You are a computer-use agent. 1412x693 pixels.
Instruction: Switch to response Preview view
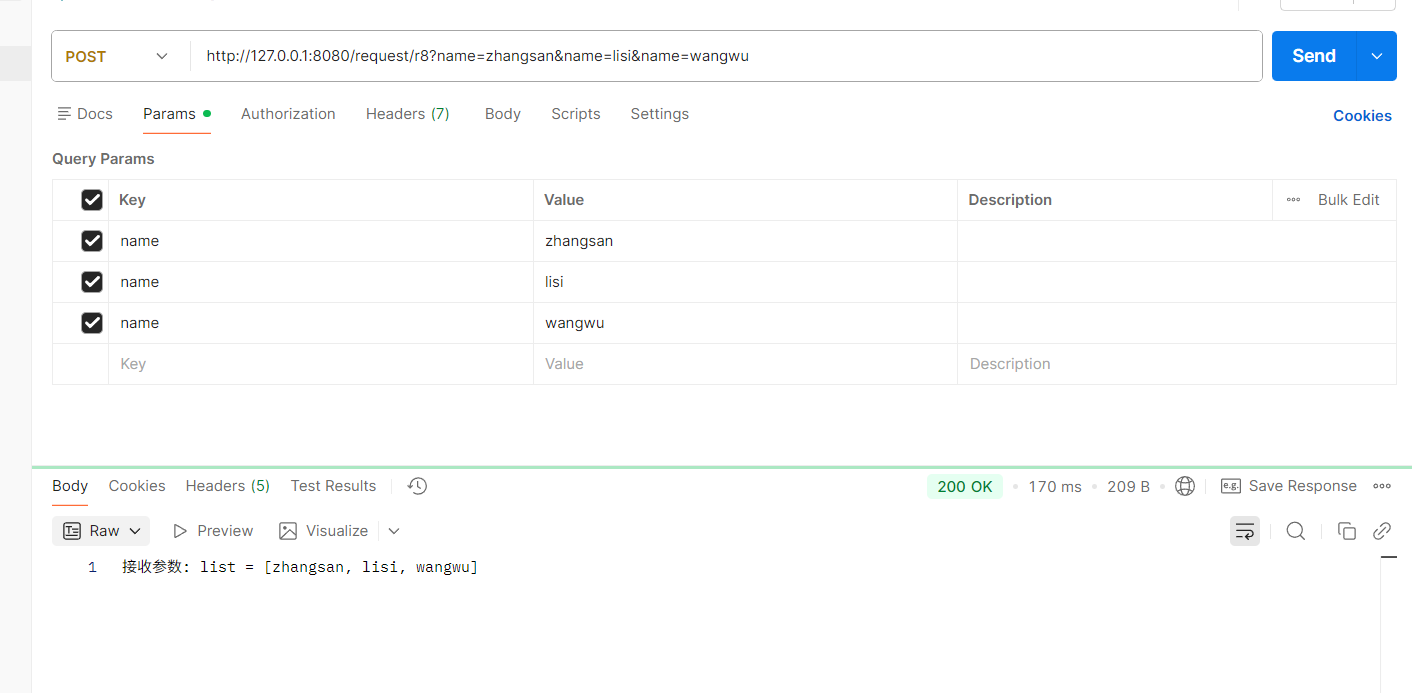click(x=213, y=531)
